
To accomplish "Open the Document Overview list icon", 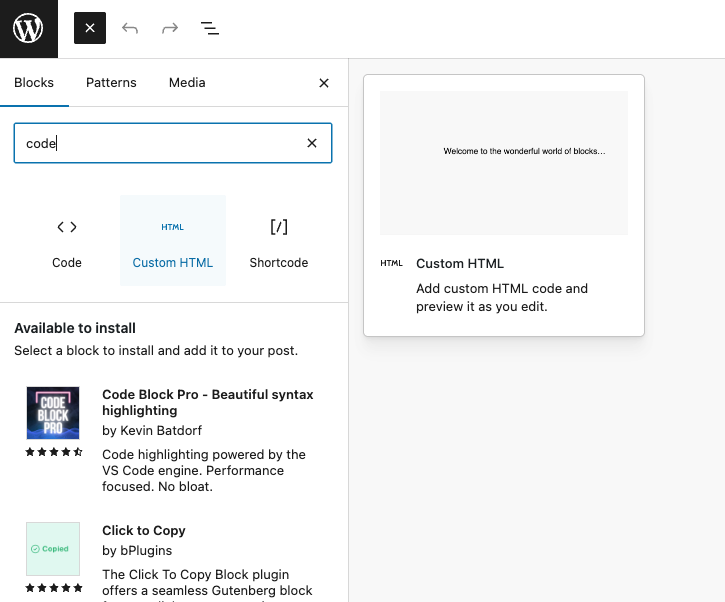I will [x=210, y=28].
